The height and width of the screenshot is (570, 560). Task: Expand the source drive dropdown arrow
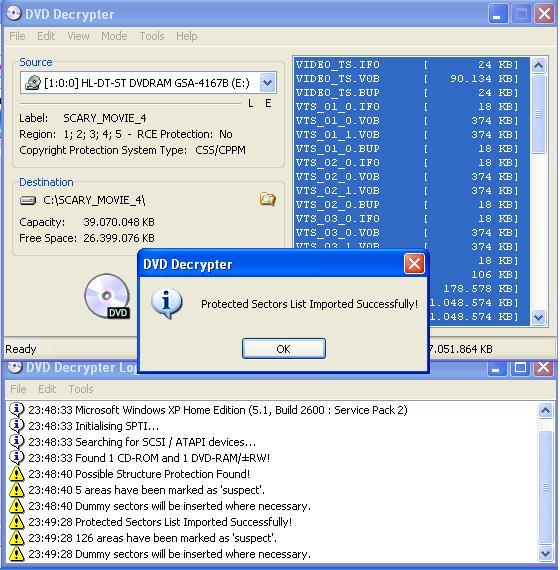tap(267, 83)
